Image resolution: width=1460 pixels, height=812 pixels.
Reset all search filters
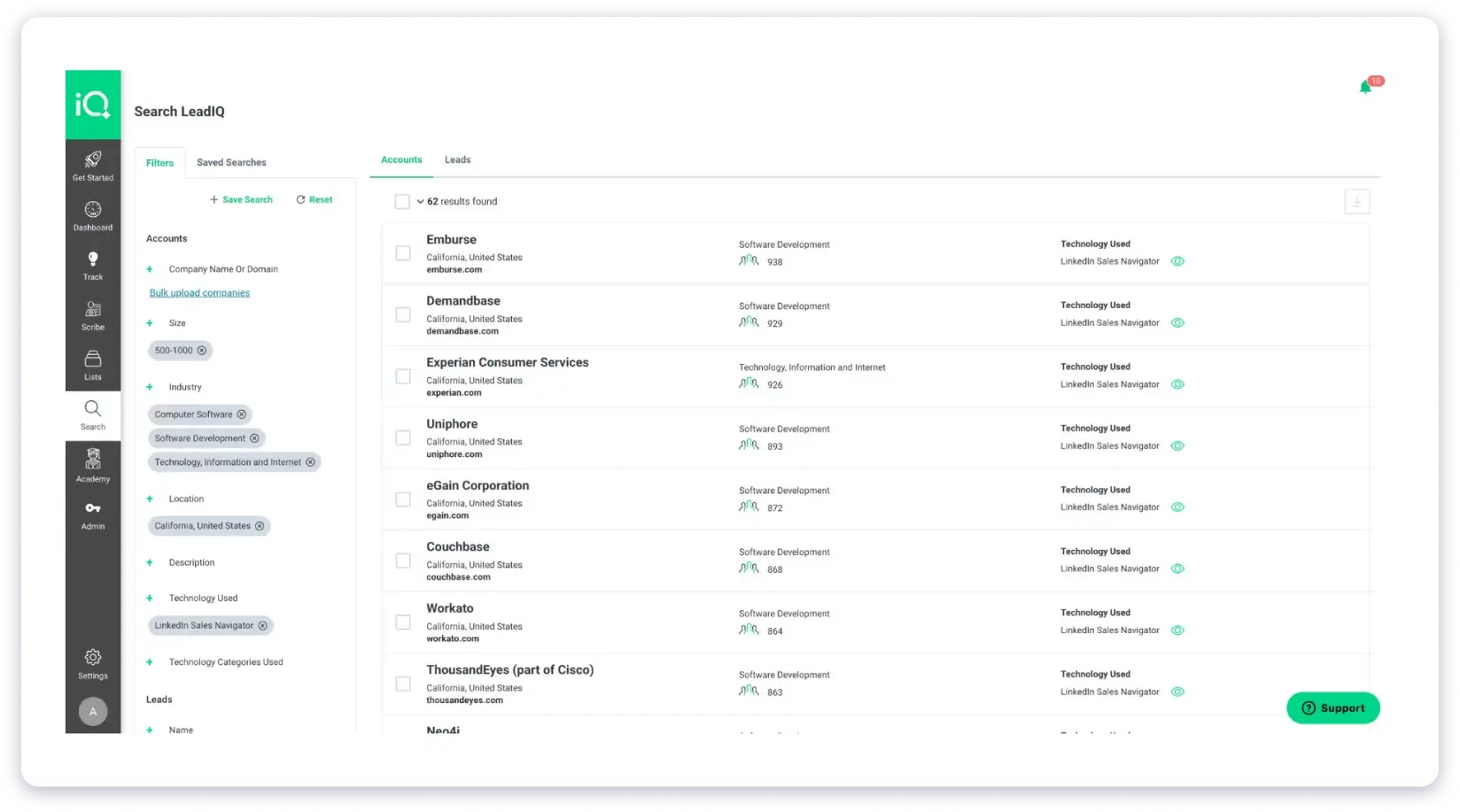[315, 200]
